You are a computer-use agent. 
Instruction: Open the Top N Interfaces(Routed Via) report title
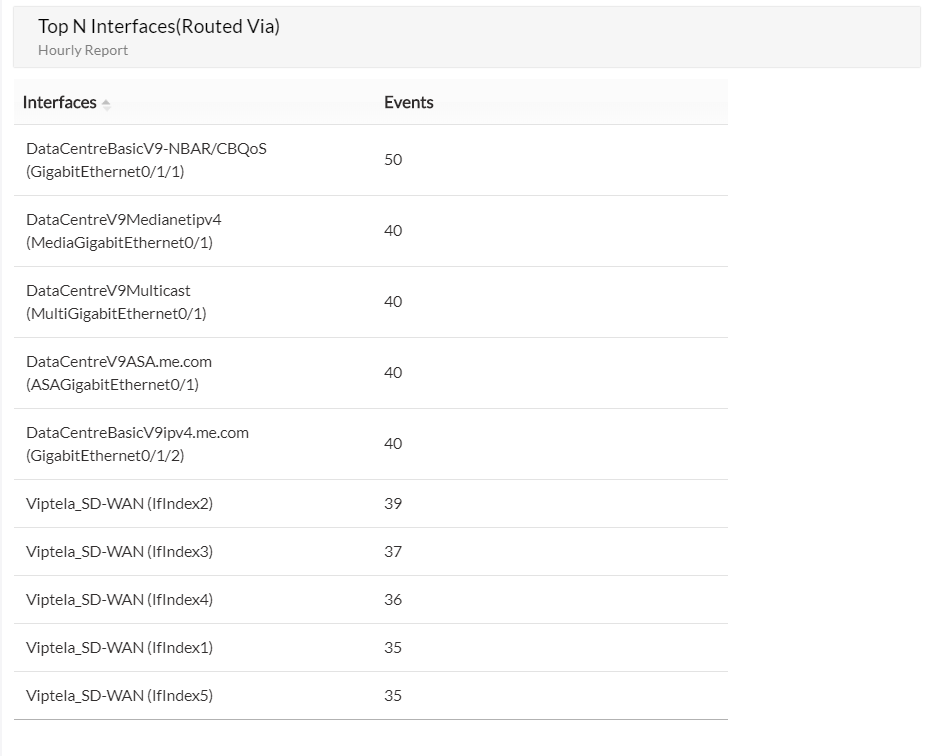[158, 27]
